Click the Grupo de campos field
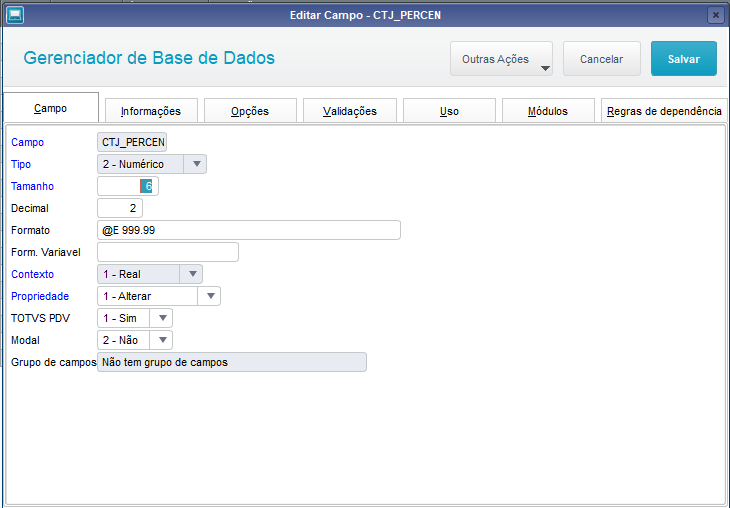Image resolution: width=730 pixels, height=508 pixels. pos(232,362)
